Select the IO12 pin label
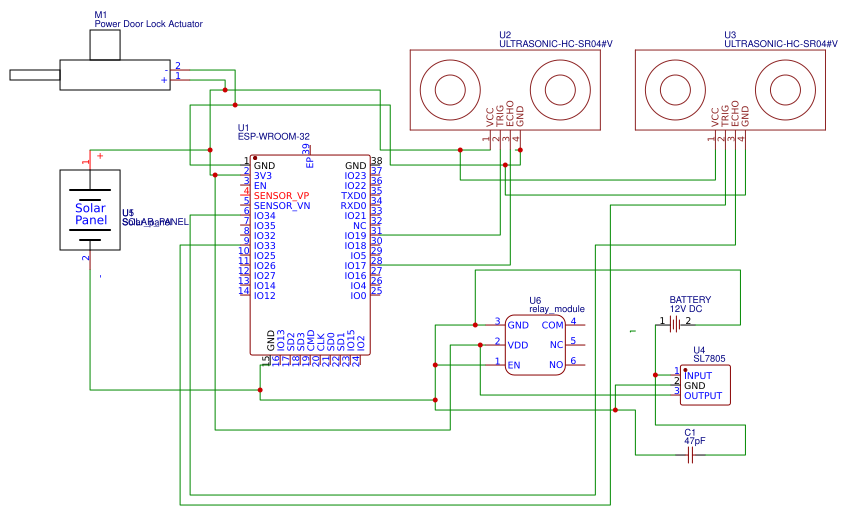 264,296
